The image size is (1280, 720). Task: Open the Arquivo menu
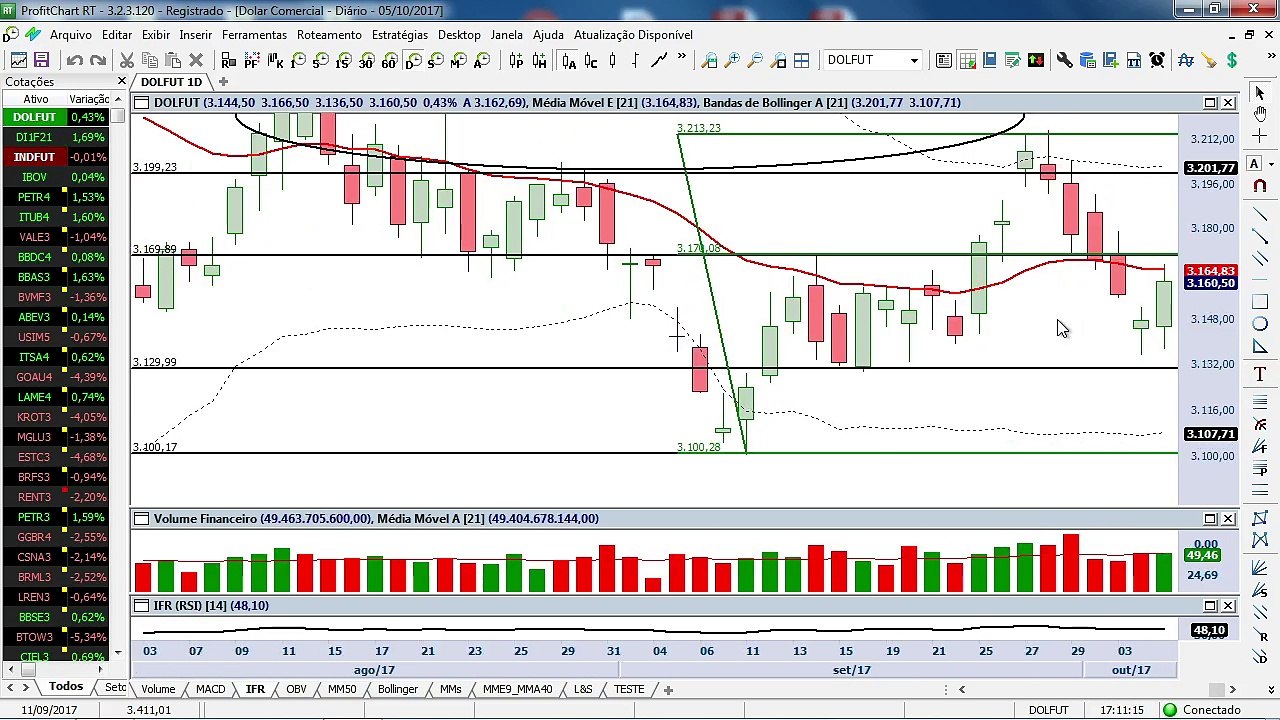click(70, 35)
